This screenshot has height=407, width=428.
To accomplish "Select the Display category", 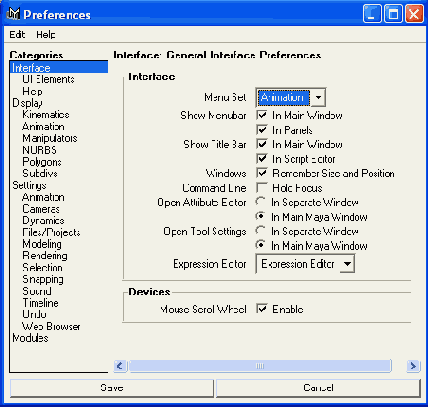I will tap(27, 103).
